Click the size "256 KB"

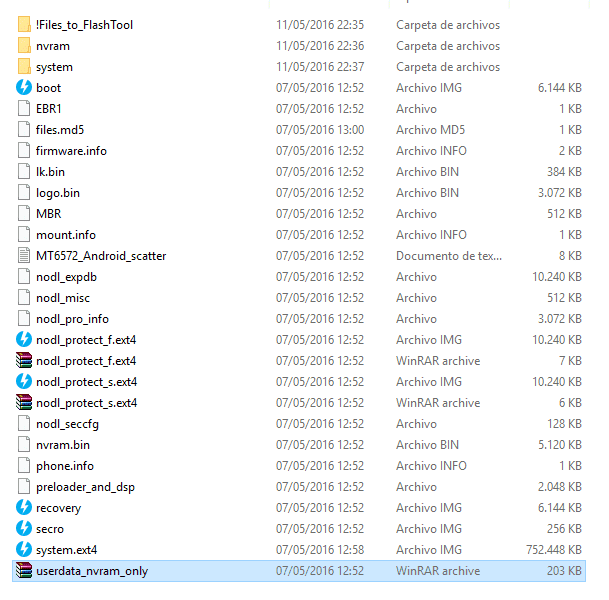[564, 529]
